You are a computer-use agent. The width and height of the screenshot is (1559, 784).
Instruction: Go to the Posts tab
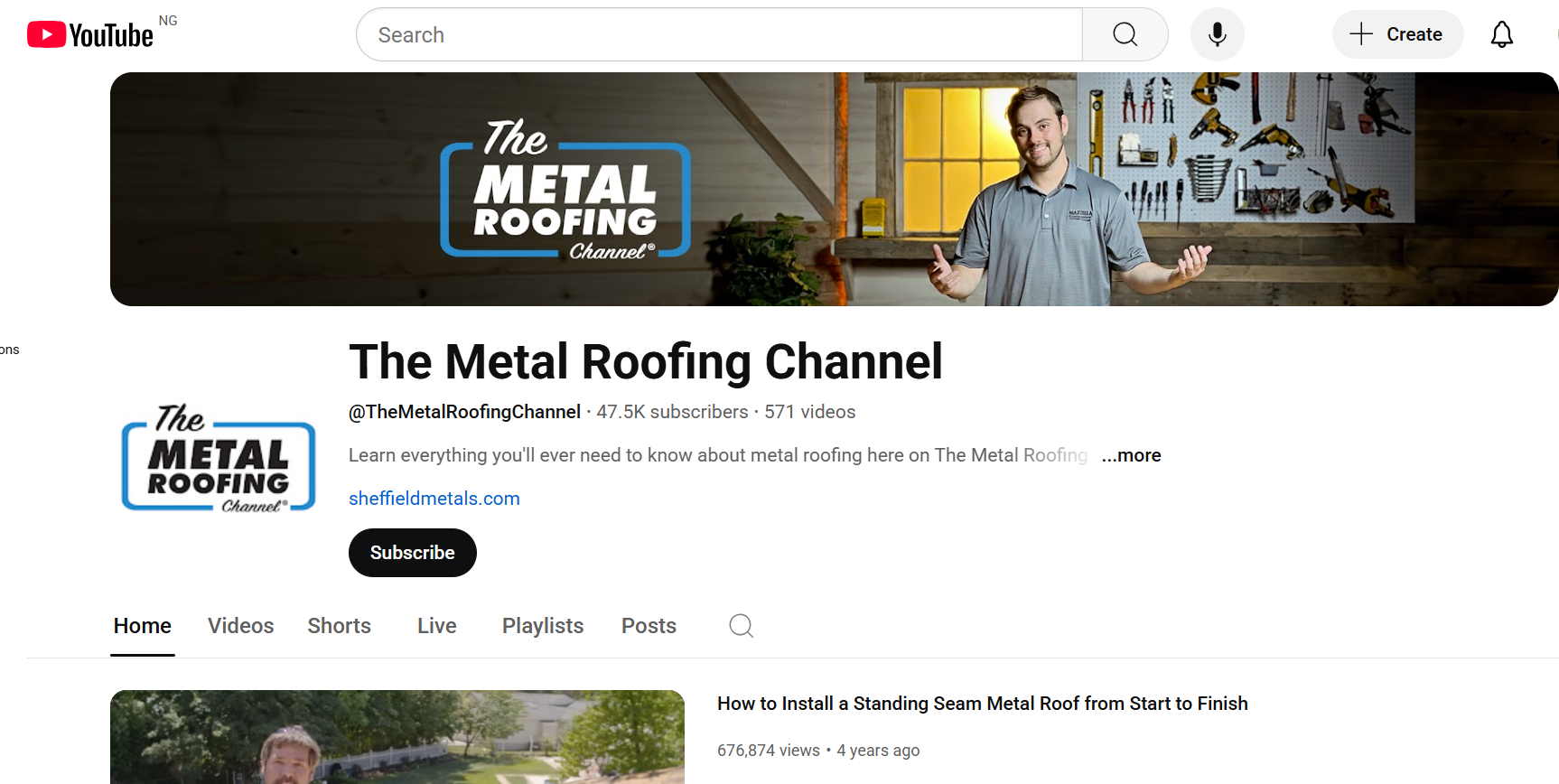pyautogui.click(x=649, y=626)
